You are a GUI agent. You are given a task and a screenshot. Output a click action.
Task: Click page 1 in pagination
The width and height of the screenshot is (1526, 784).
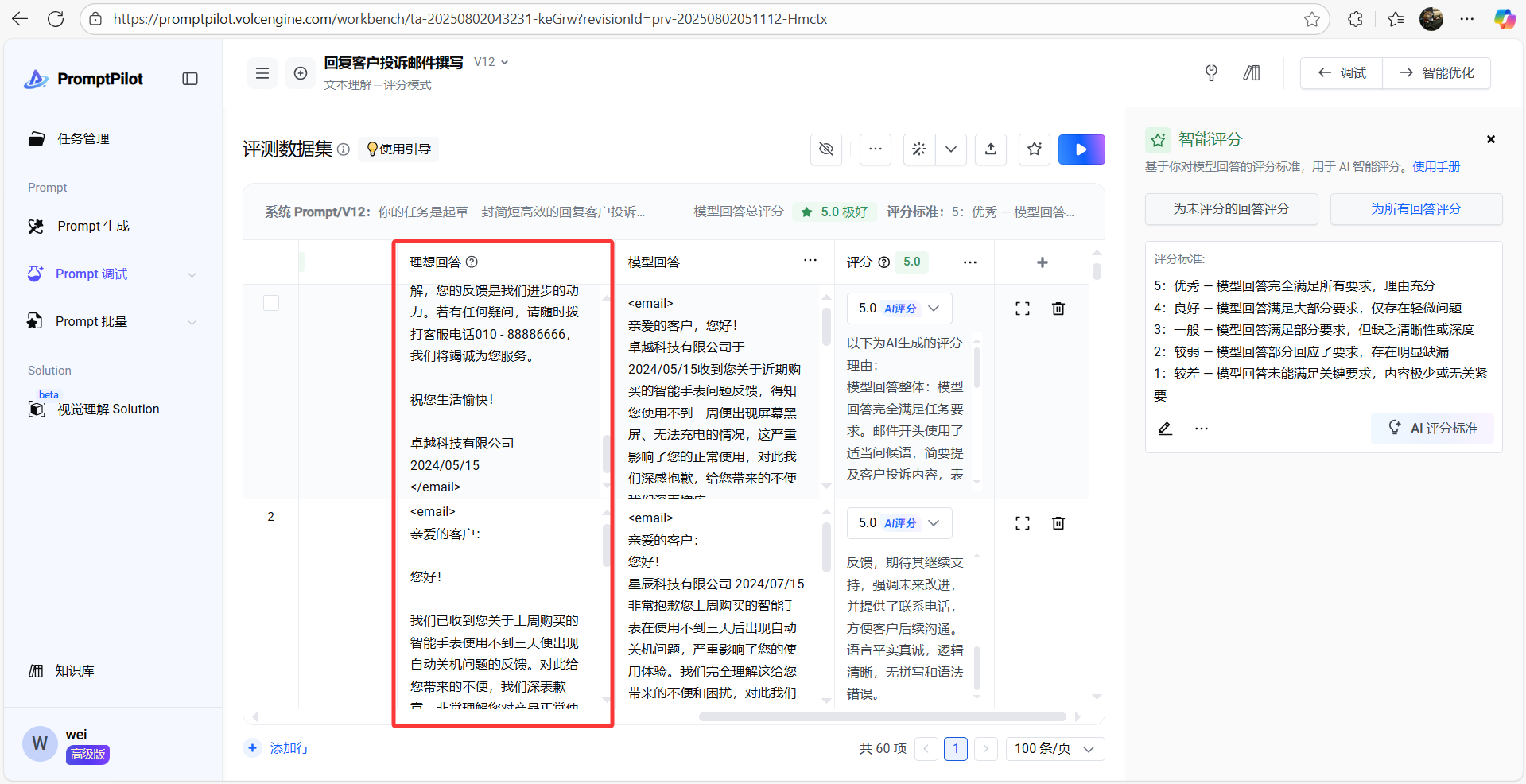[955, 749]
